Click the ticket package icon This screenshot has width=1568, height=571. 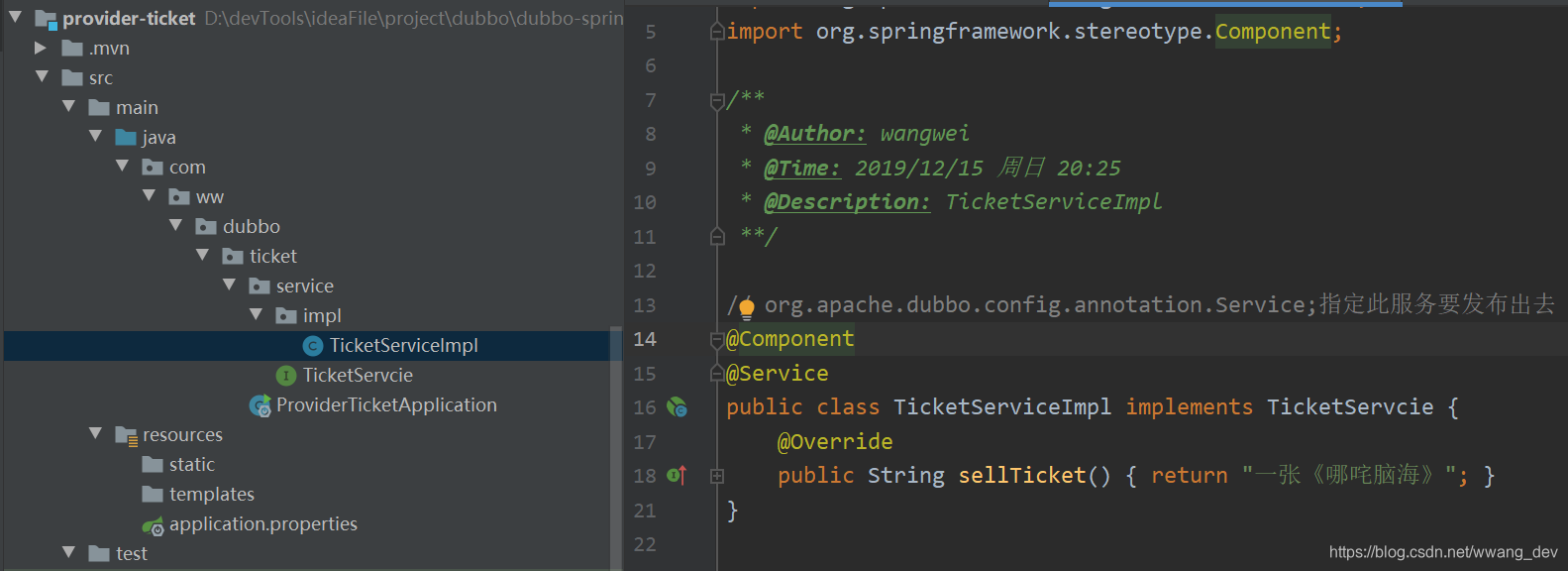[233, 256]
